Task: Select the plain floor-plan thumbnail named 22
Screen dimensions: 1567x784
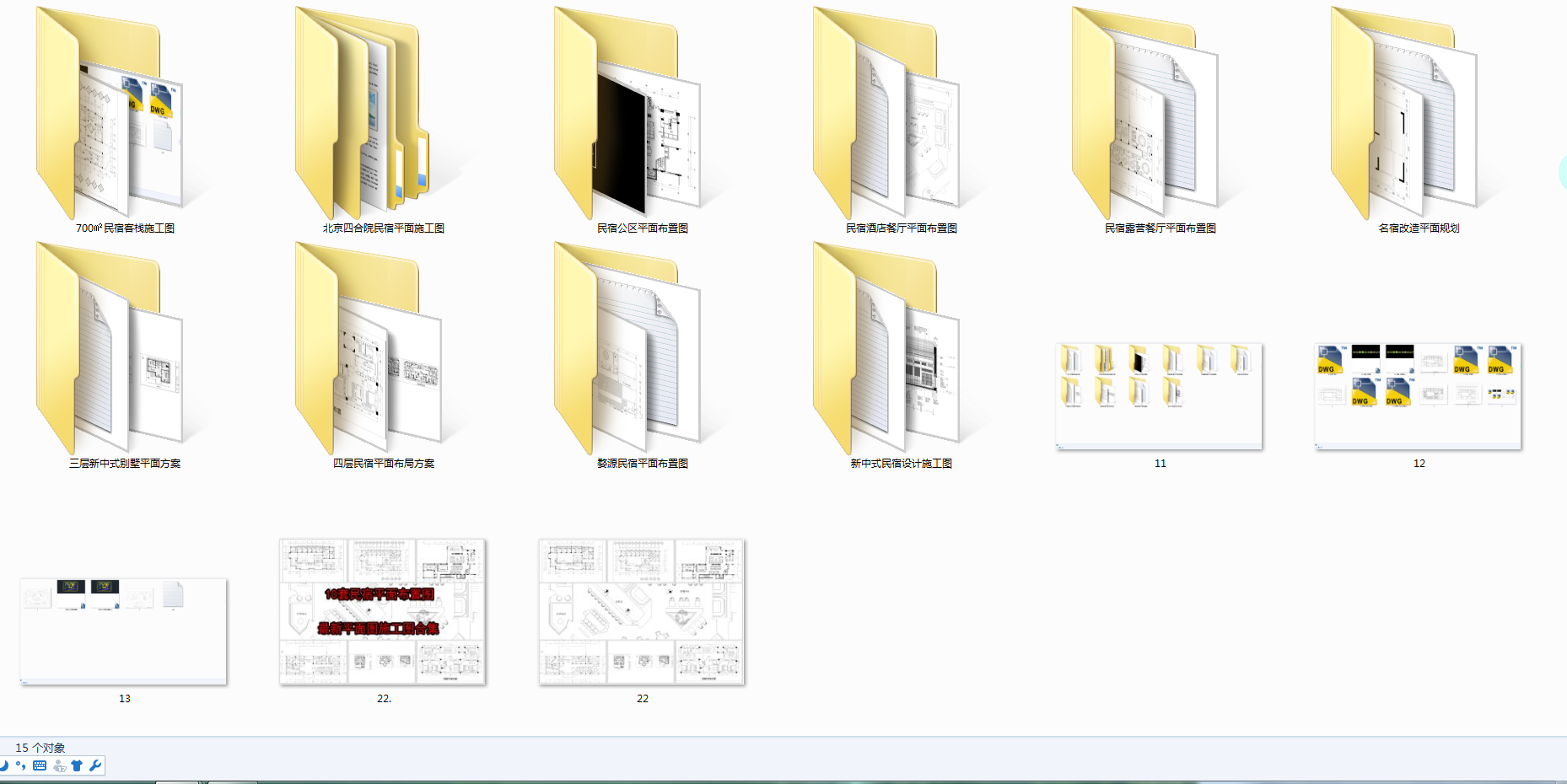Action: (642, 612)
